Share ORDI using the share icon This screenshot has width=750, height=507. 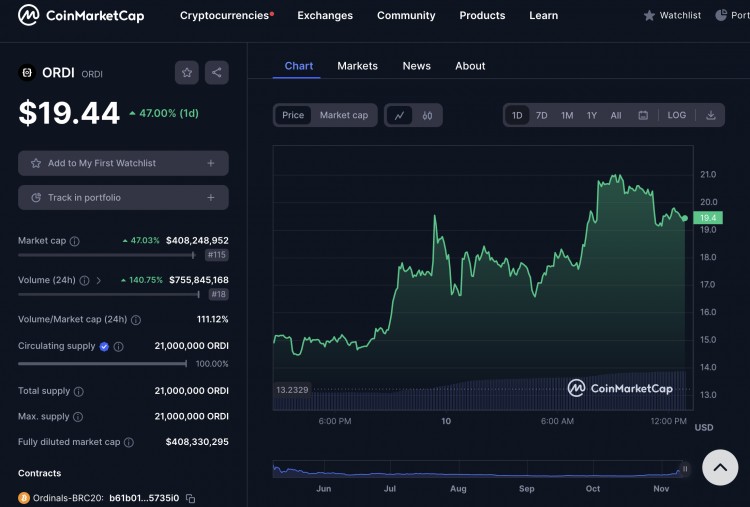217,73
